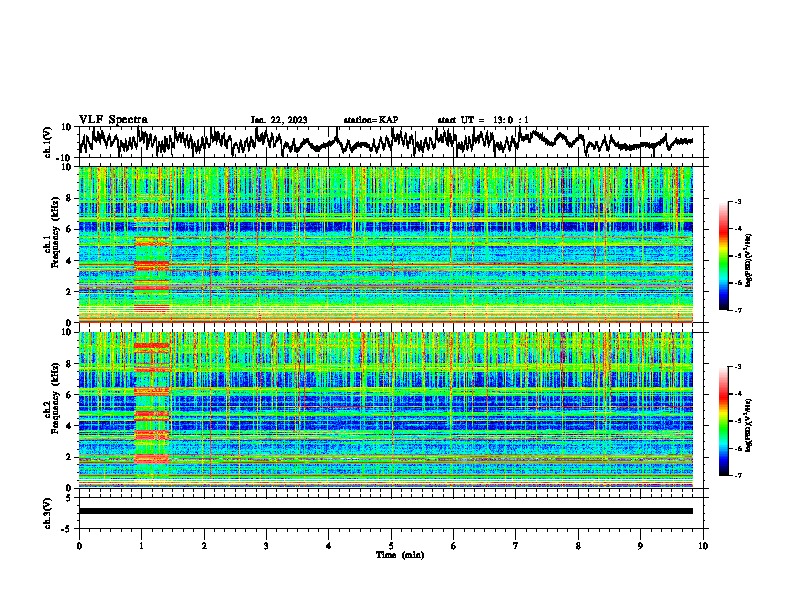
Task: Click the black ch.3 voltage trace bar
Action: pos(385,511)
